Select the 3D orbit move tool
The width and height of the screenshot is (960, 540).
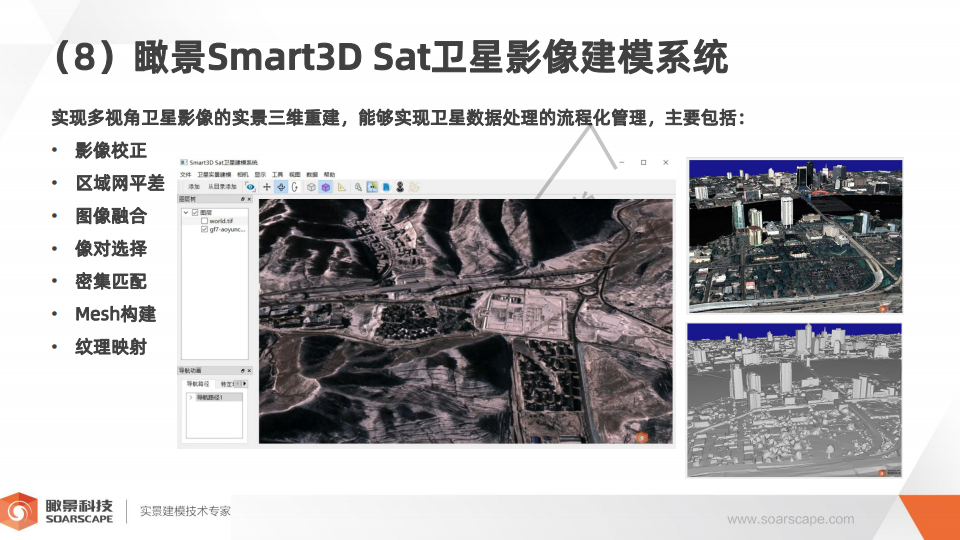(281, 187)
